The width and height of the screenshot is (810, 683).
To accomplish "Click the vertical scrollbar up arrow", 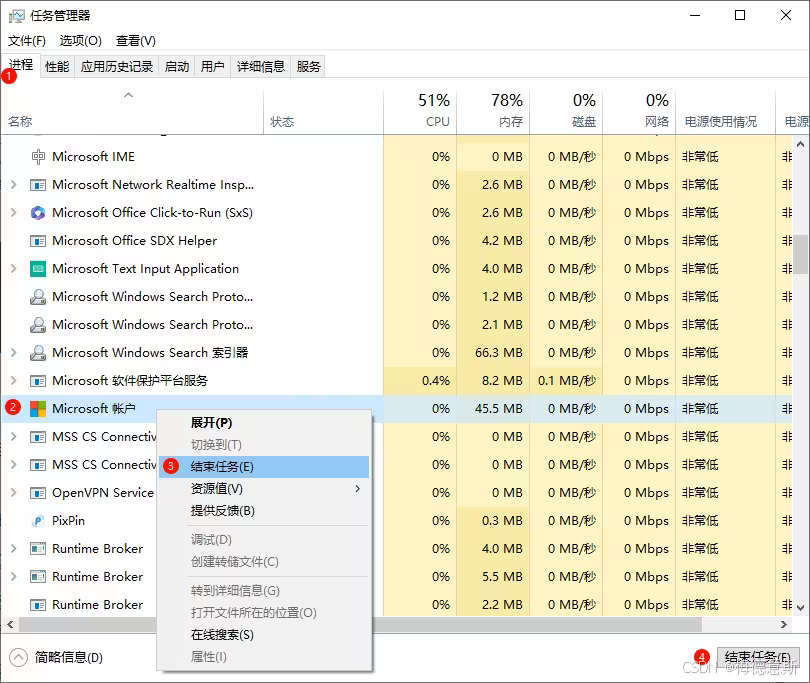I will (801, 144).
